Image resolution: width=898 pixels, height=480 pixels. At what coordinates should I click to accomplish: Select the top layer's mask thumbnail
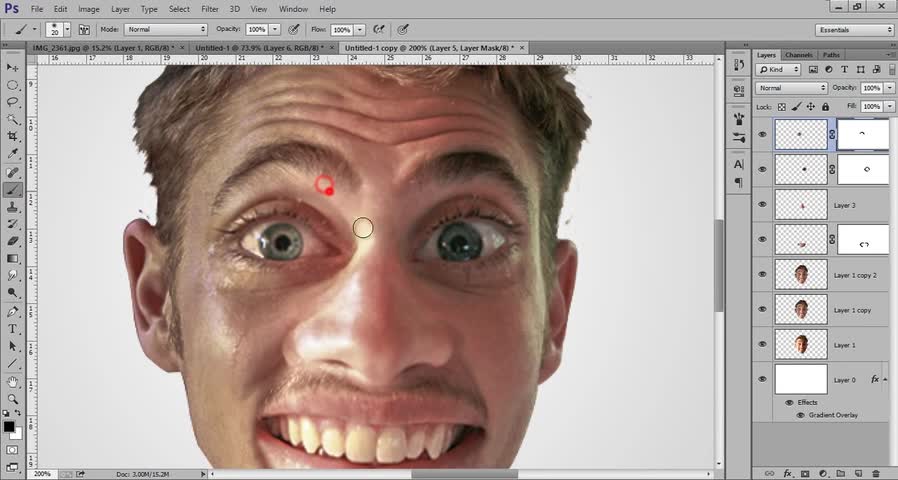click(x=862, y=135)
